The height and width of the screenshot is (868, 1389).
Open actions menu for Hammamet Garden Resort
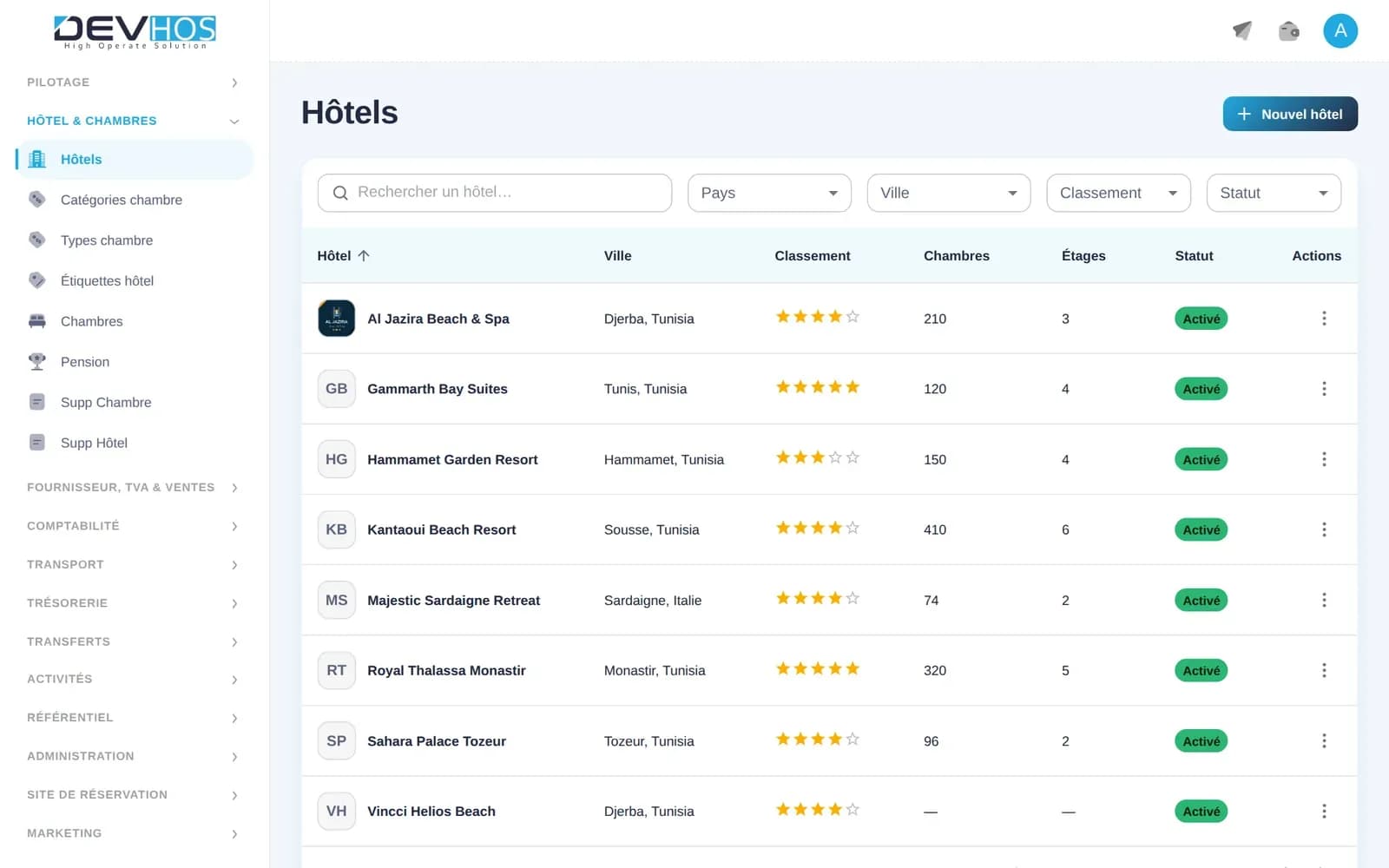tap(1324, 459)
